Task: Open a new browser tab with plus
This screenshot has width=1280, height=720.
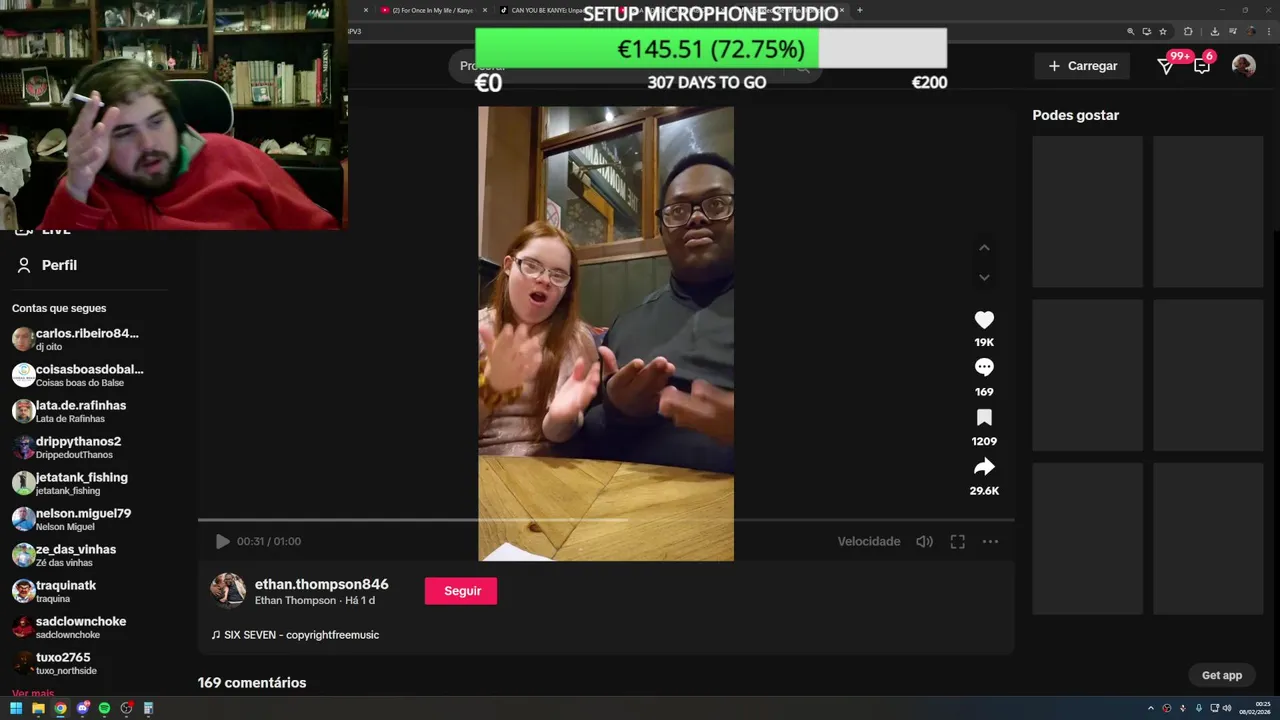Action: [859, 10]
